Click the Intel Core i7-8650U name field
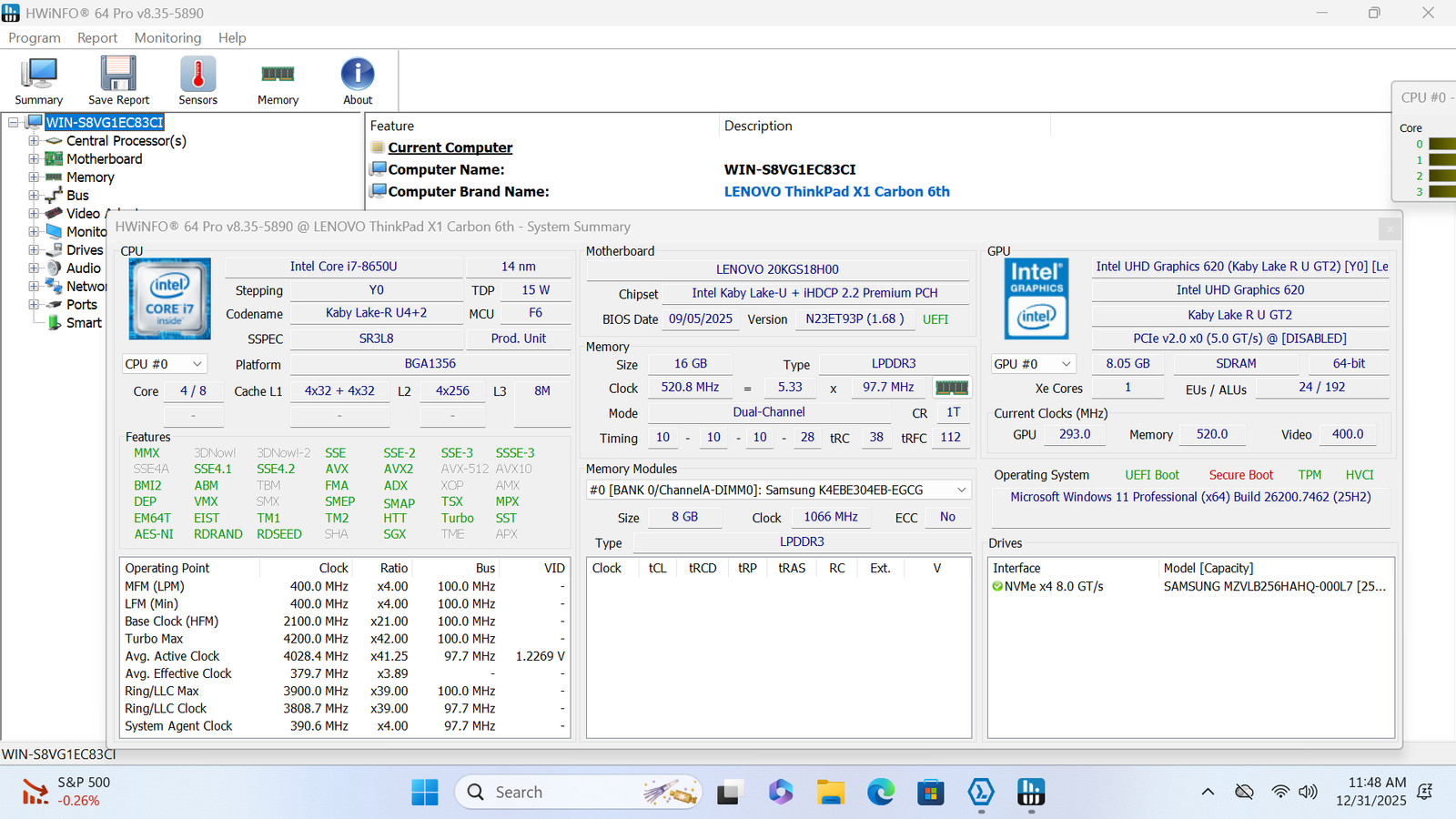This screenshot has width=1456, height=819. (344, 267)
